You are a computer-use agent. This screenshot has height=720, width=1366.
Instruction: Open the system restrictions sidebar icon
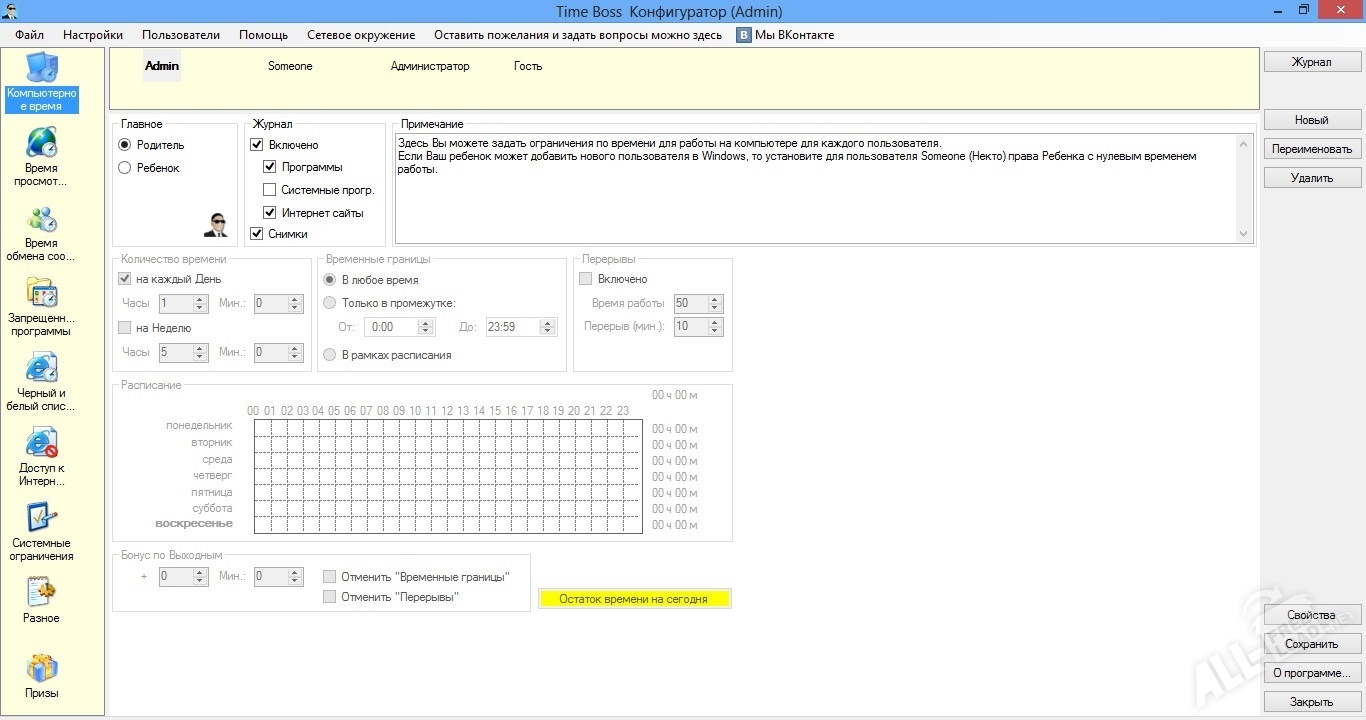[x=41, y=518]
